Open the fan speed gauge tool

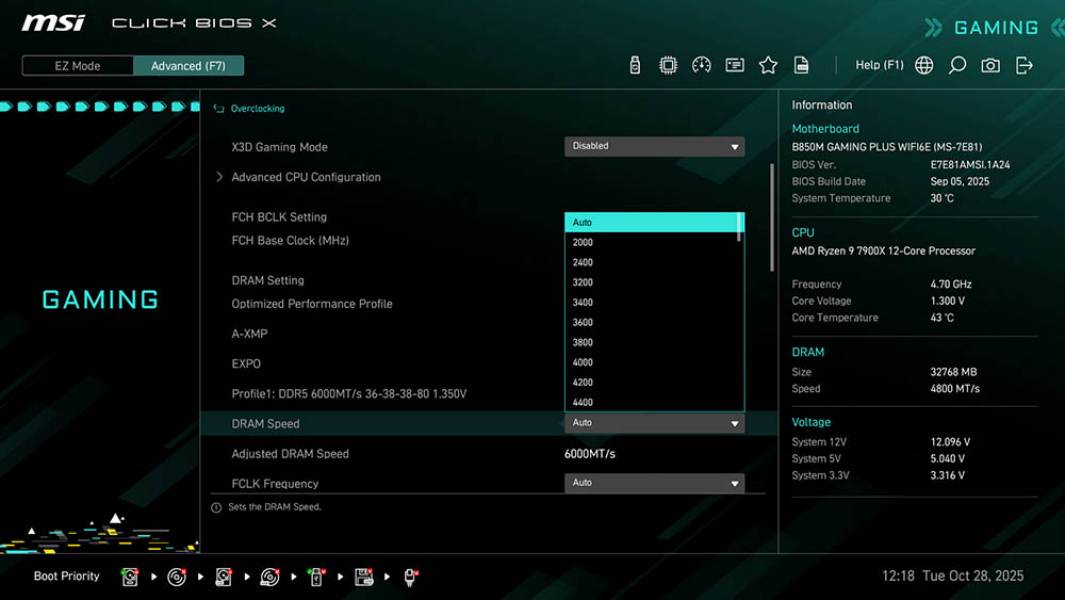pyautogui.click(x=699, y=64)
